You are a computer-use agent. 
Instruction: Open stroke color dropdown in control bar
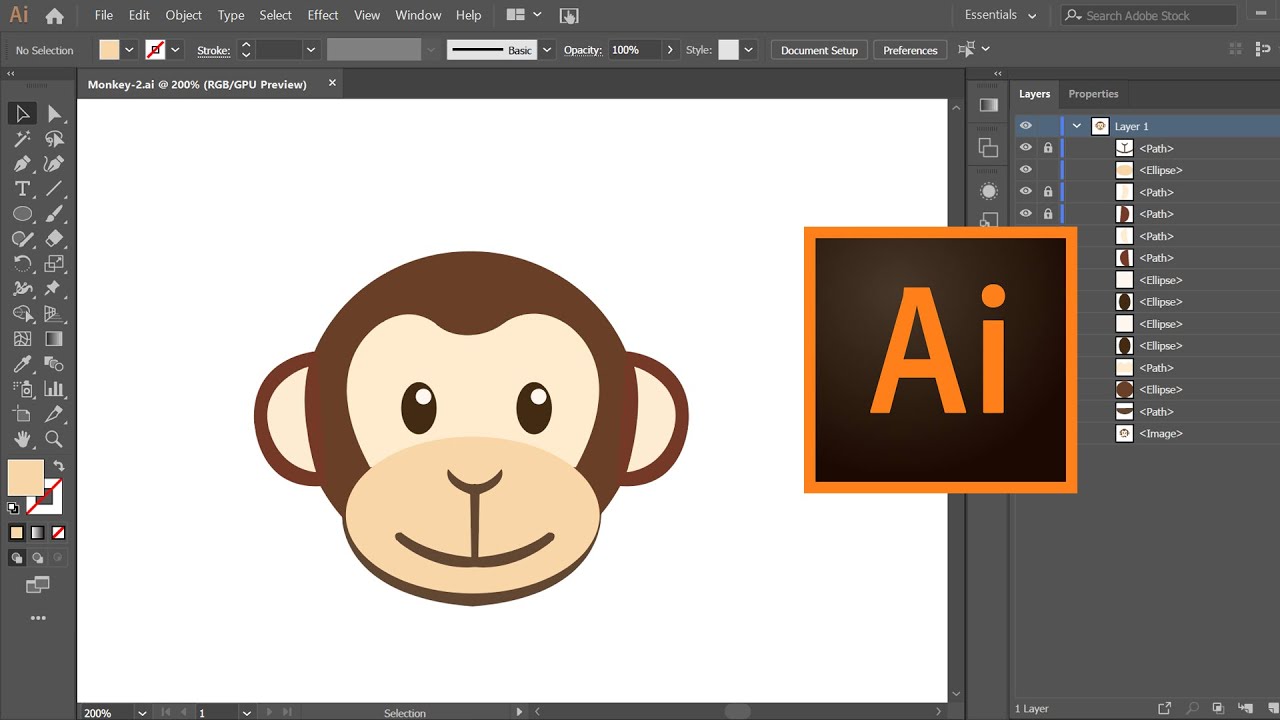(176, 50)
